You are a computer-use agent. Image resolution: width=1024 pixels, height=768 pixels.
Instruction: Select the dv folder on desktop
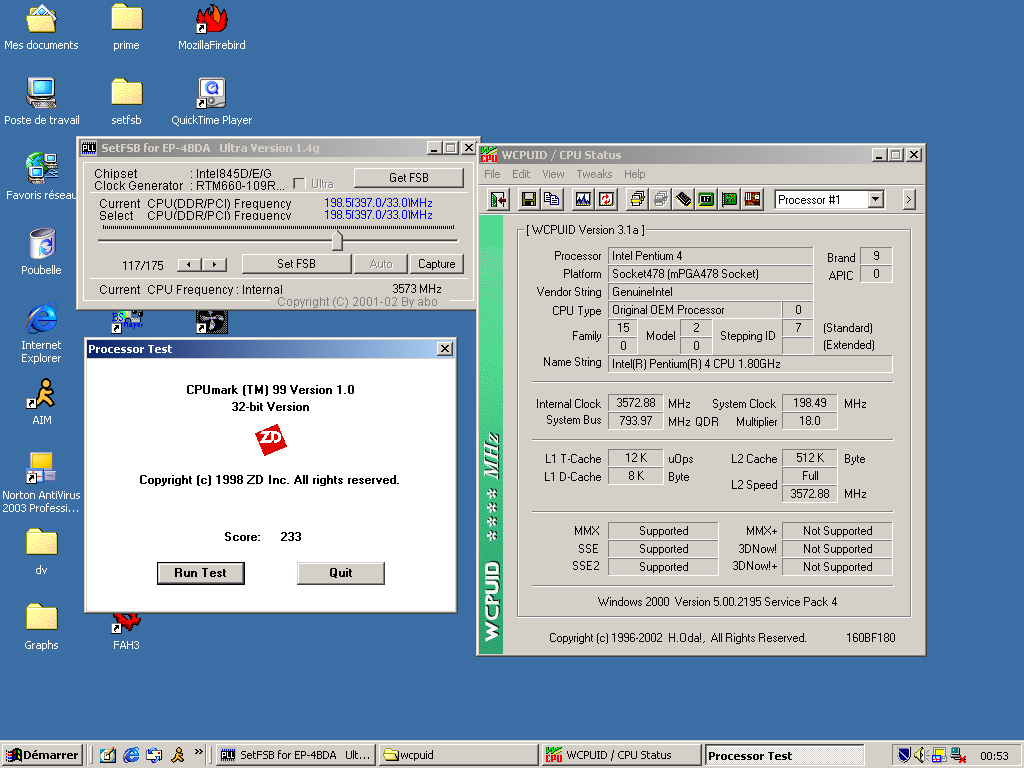pyautogui.click(x=41, y=552)
